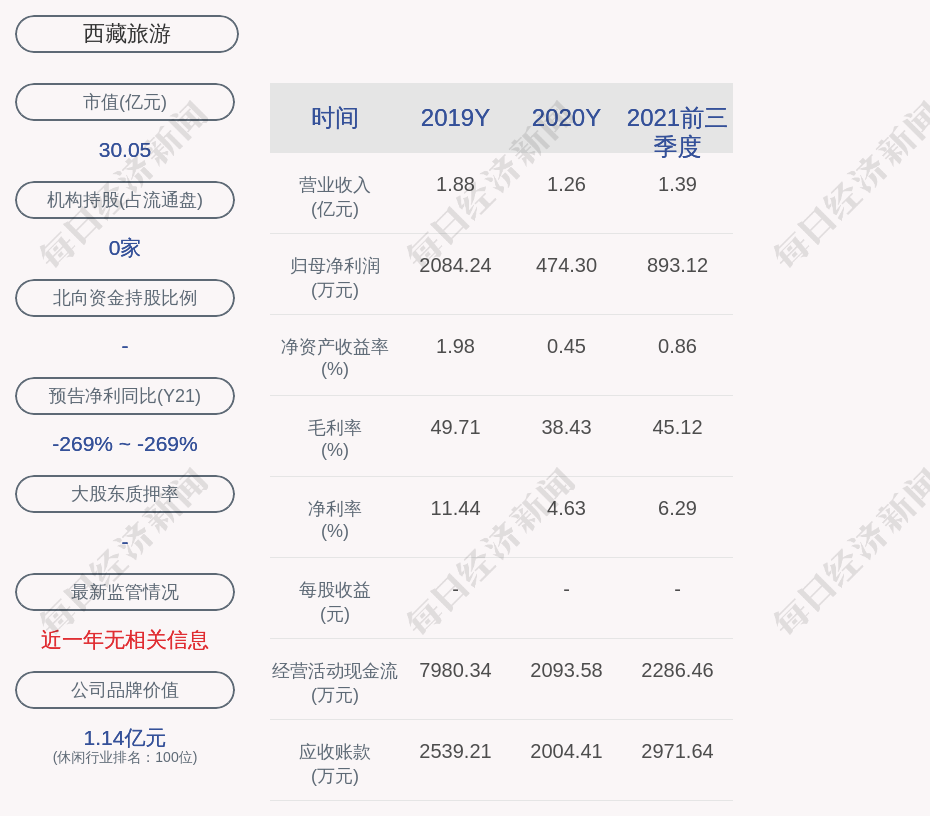Image resolution: width=930 pixels, height=816 pixels.
Task: Open the 最新监管情况 pill
Action: [x=125, y=592]
